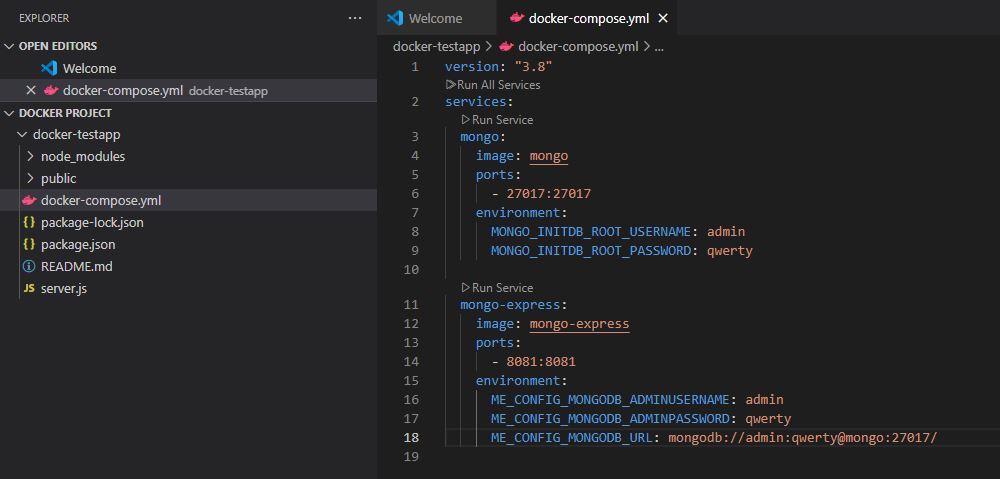
Task: Open the Explorer more actions ellipsis
Action: (x=355, y=18)
